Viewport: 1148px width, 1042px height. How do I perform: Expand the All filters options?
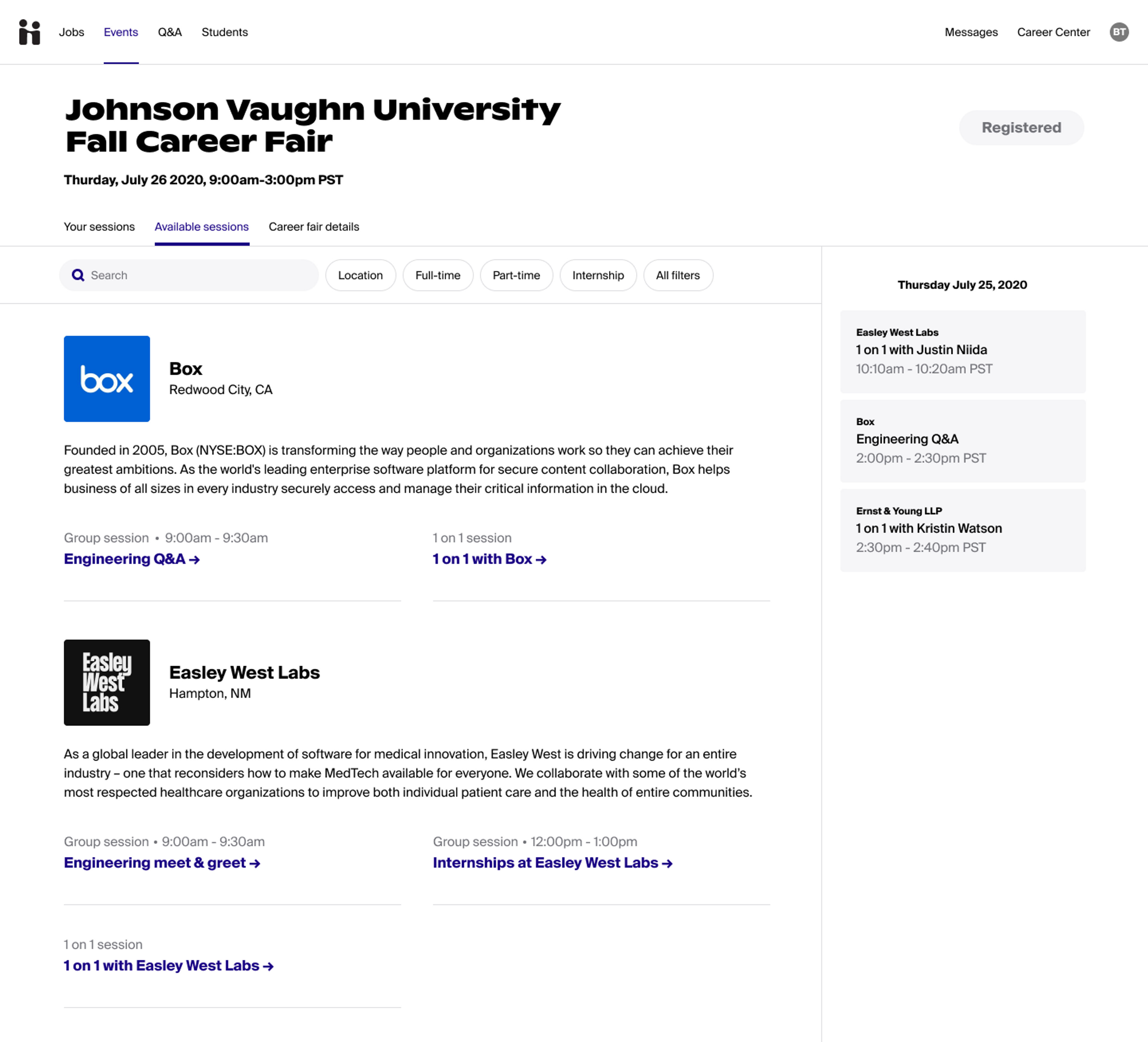coord(677,276)
